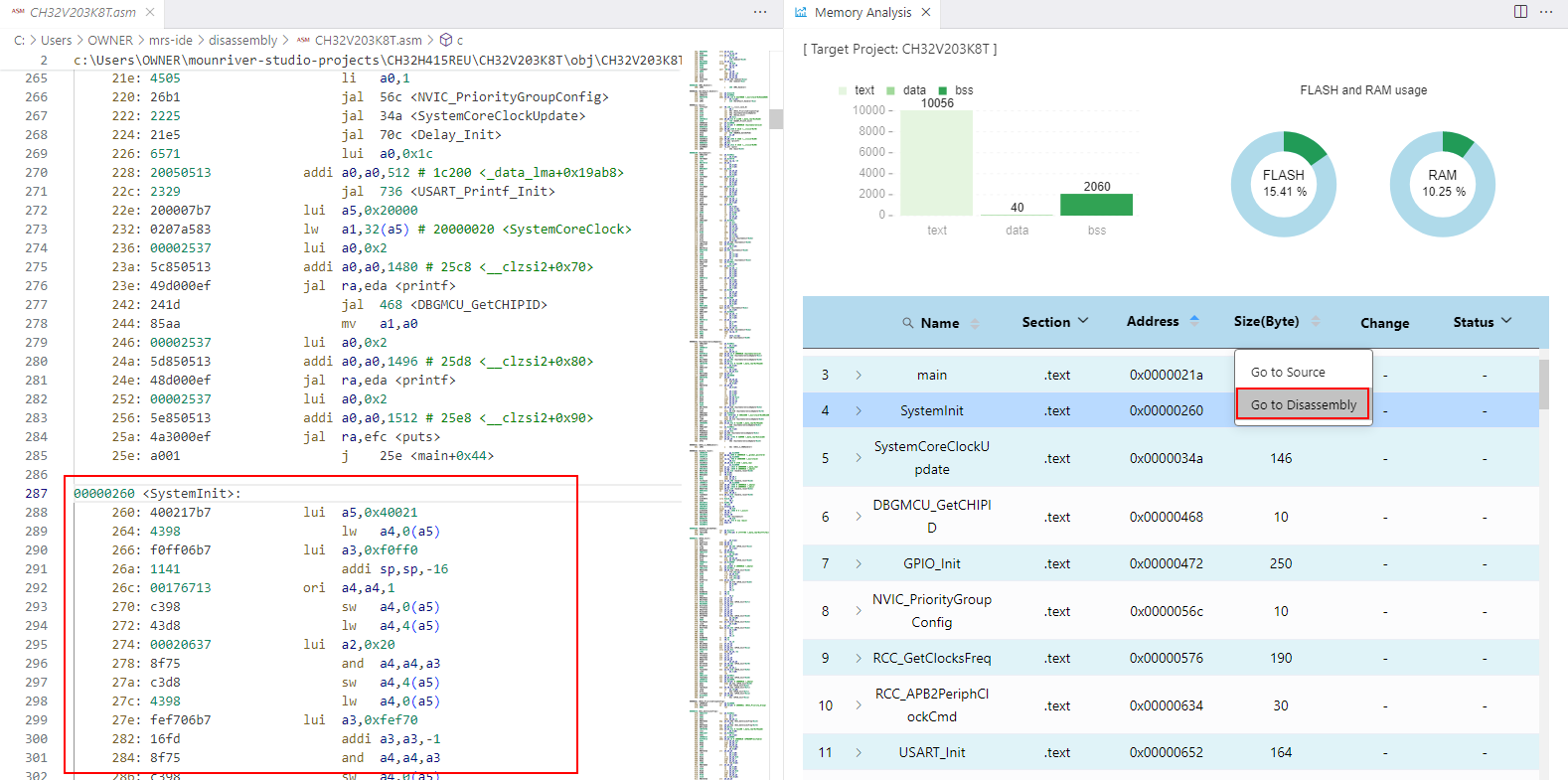Expand the RCC_APB2PeriphClockCmd row
The height and width of the screenshot is (780, 1568).
pyautogui.click(x=859, y=705)
